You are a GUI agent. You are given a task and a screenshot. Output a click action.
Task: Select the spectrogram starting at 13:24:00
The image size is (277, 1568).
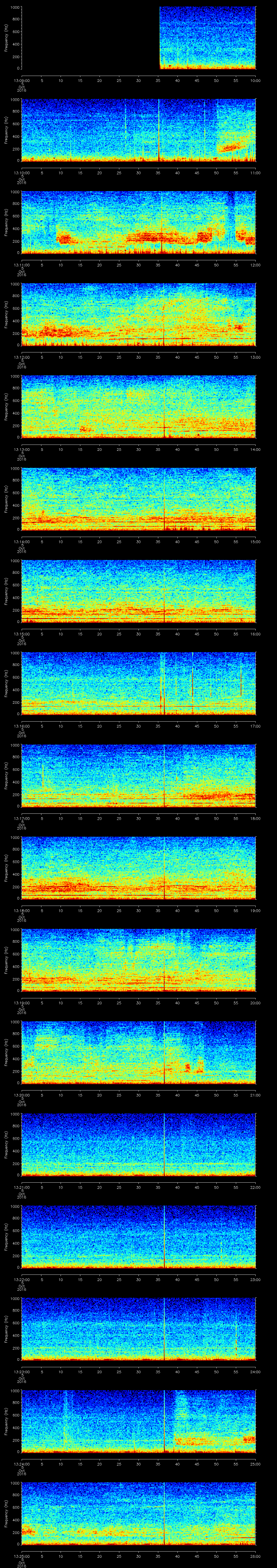click(138, 1421)
